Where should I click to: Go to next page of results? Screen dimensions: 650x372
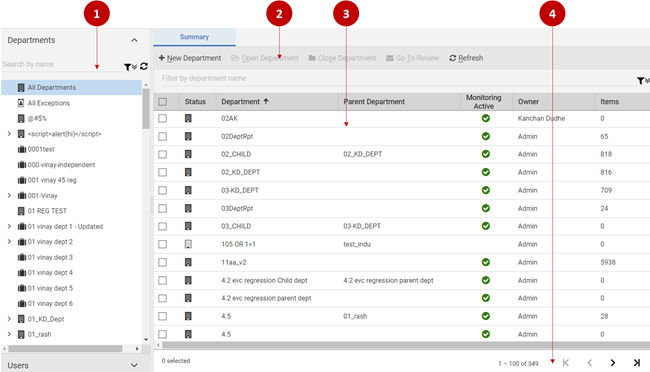point(613,363)
